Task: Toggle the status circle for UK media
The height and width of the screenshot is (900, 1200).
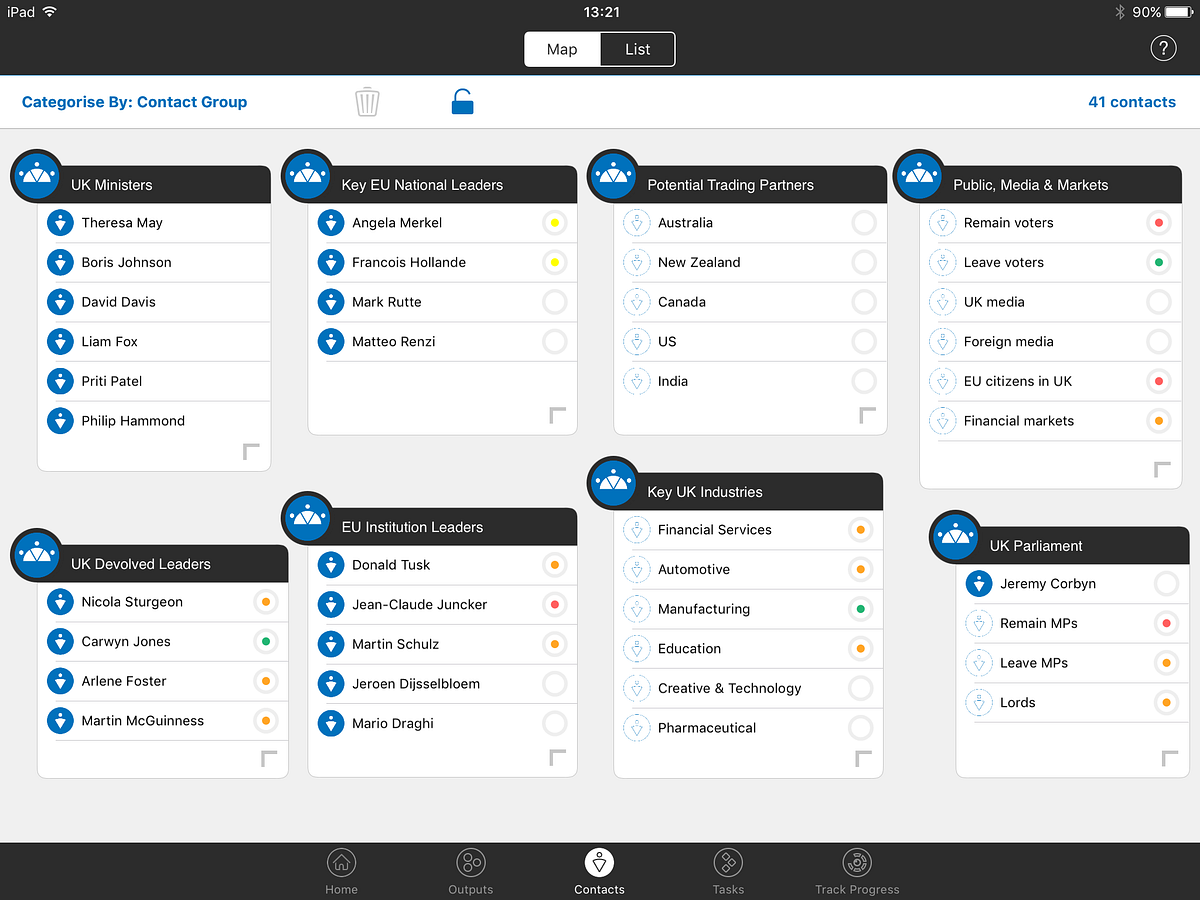Action: 1159,302
